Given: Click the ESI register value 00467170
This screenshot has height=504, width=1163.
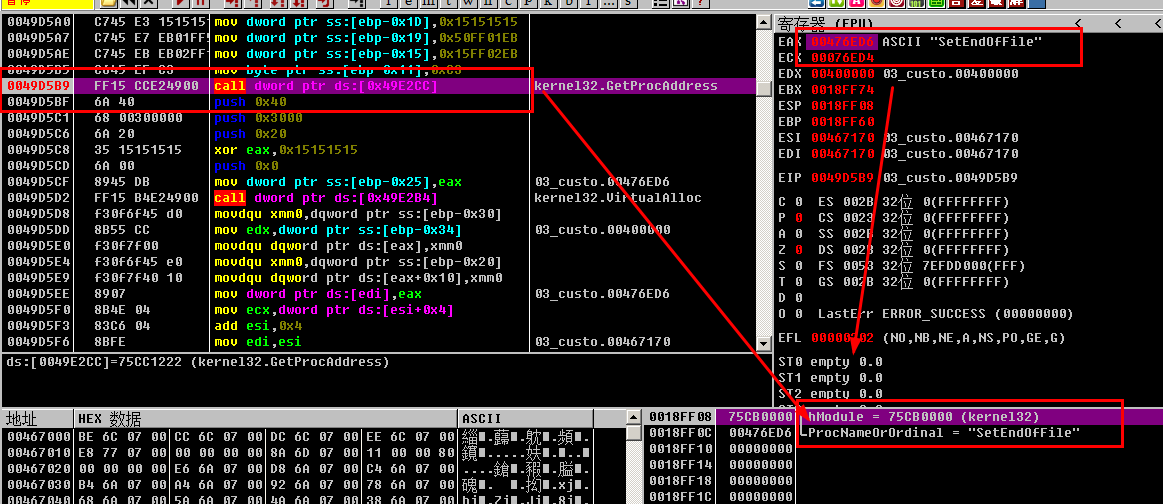Looking at the screenshot, I should click(x=843, y=138).
